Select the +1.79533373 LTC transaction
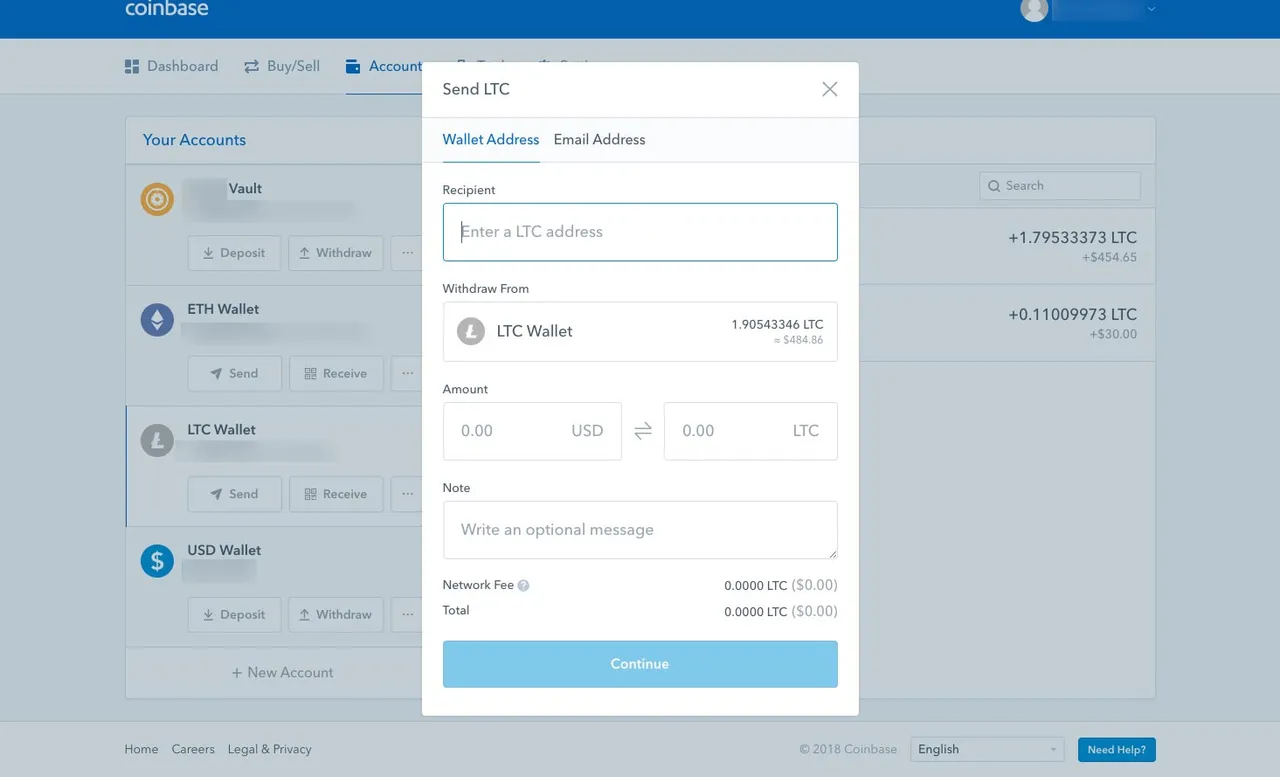The width and height of the screenshot is (1280, 777). click(x=1007, y=247)
